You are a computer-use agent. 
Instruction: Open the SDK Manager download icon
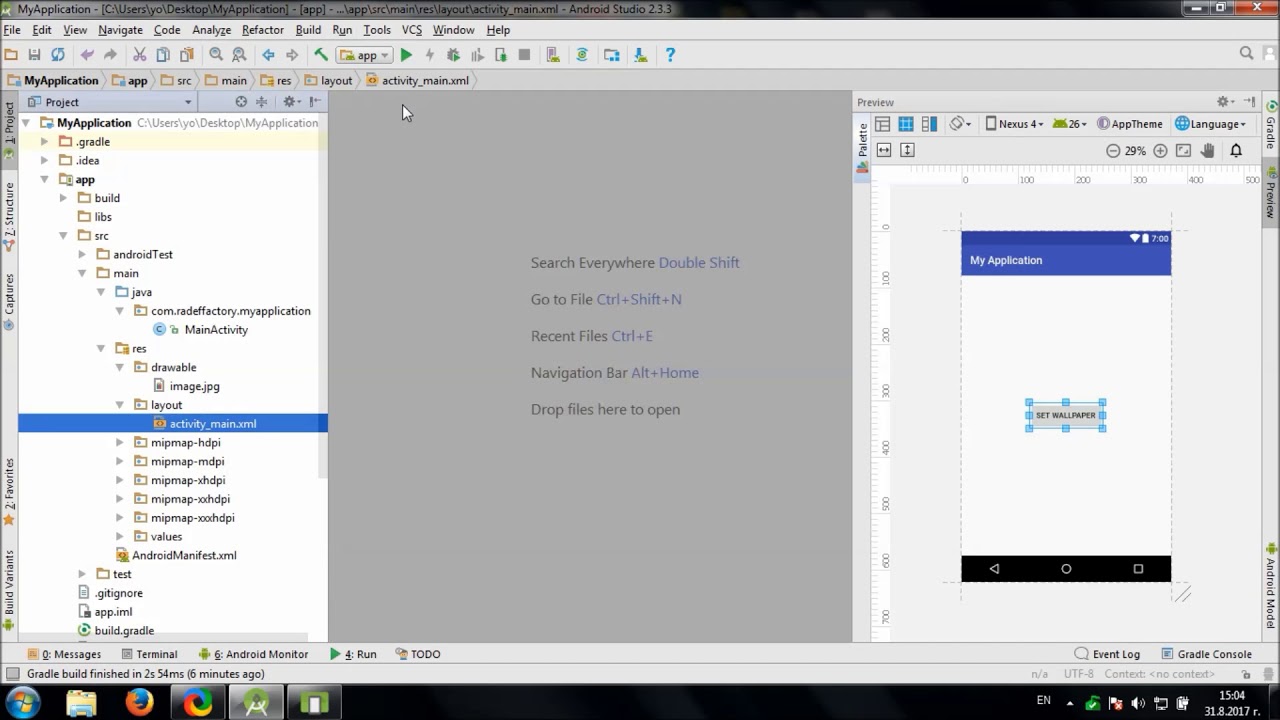tap(640, 55)
